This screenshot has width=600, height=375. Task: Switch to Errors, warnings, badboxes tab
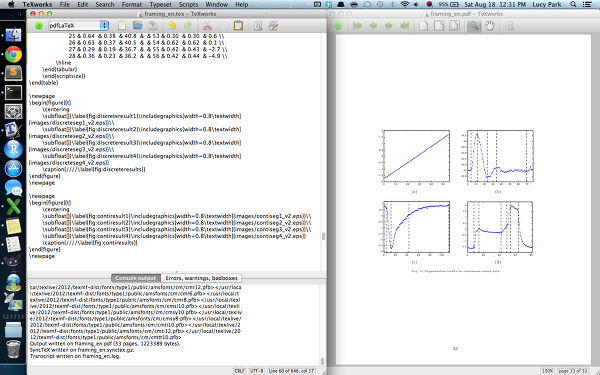coord(202,278)
